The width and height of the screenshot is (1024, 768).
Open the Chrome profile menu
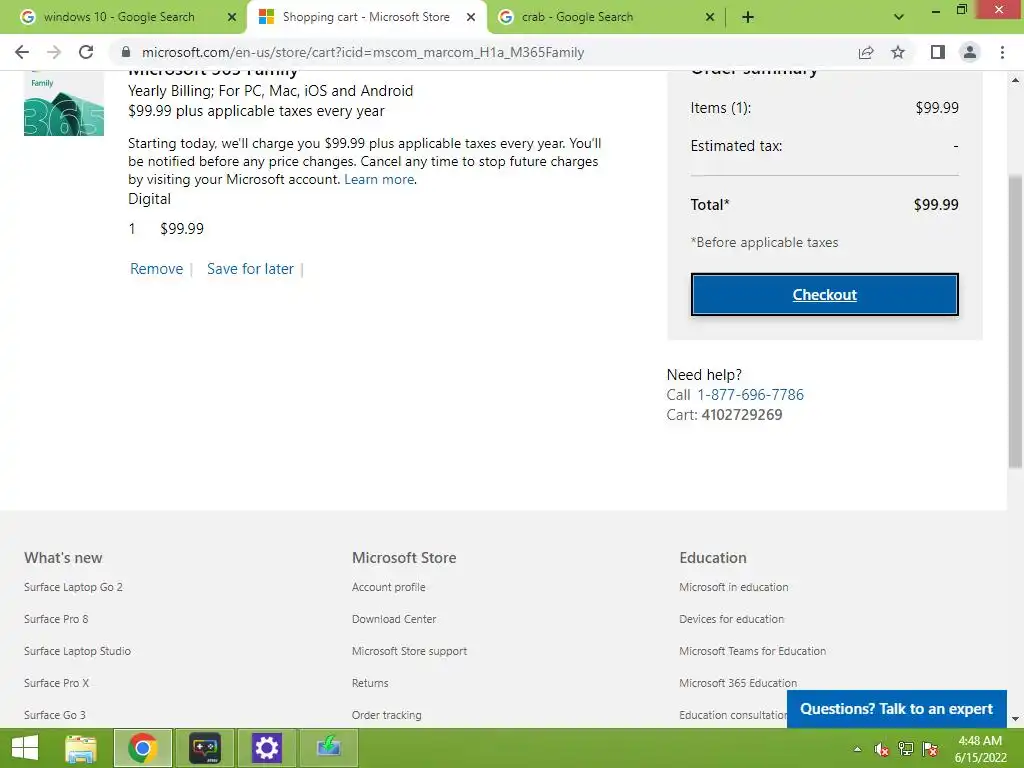click(x=970, y=52)
